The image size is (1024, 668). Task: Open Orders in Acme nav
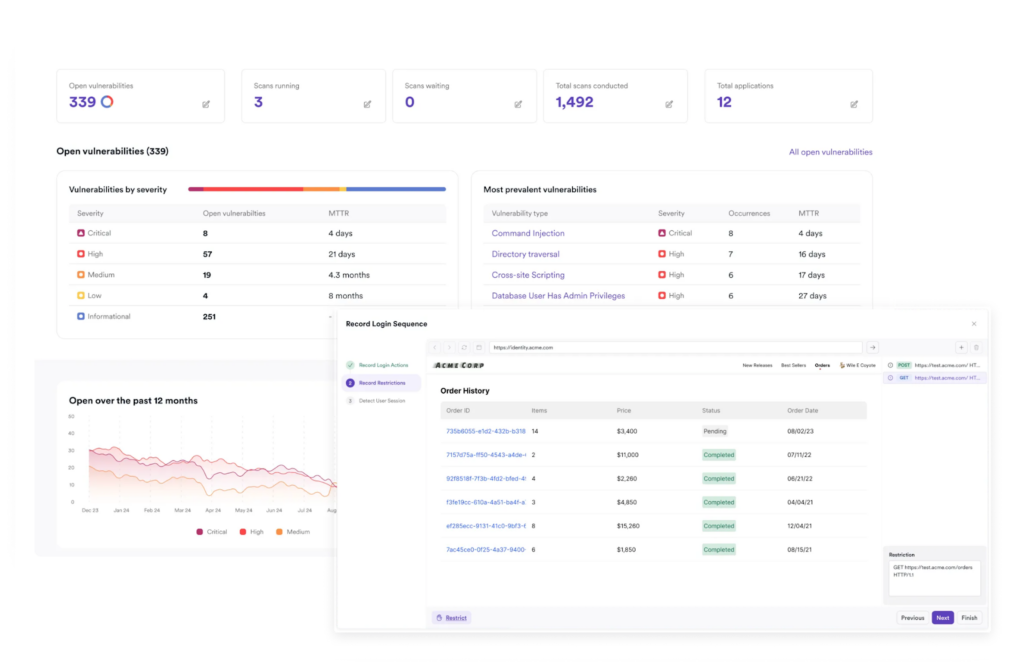pos(822,366)
